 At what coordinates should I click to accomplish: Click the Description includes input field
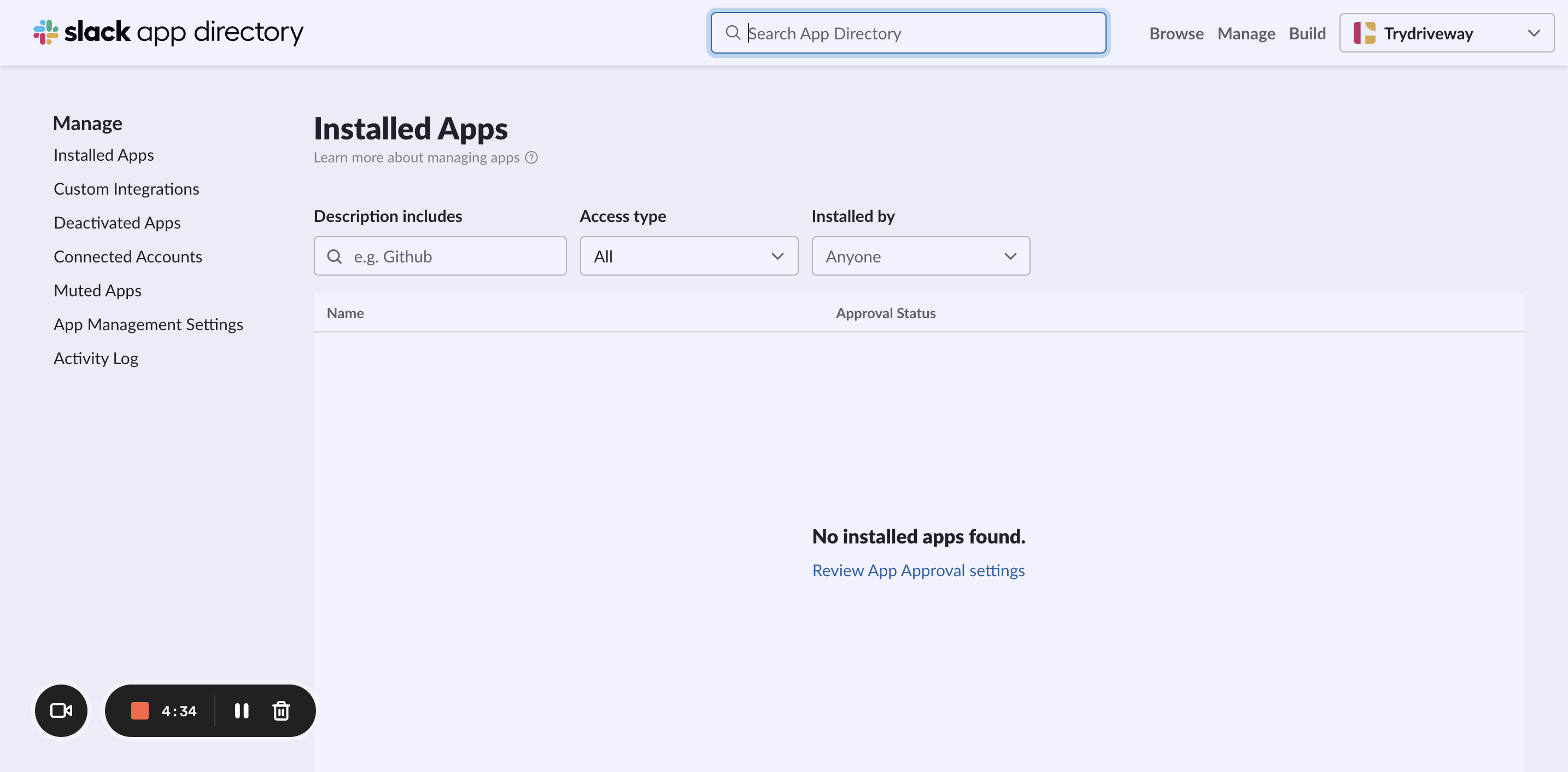tap(440, 255)
